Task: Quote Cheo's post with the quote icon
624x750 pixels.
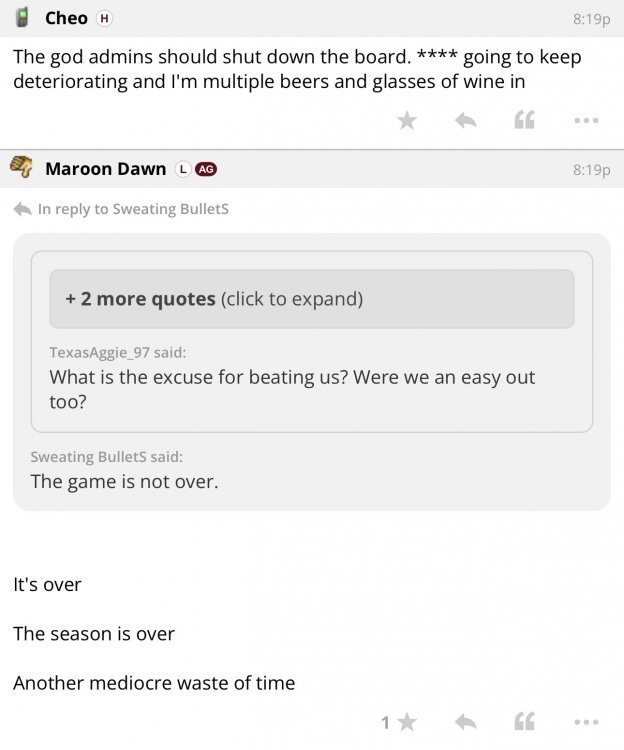Action: coord(524,121)
